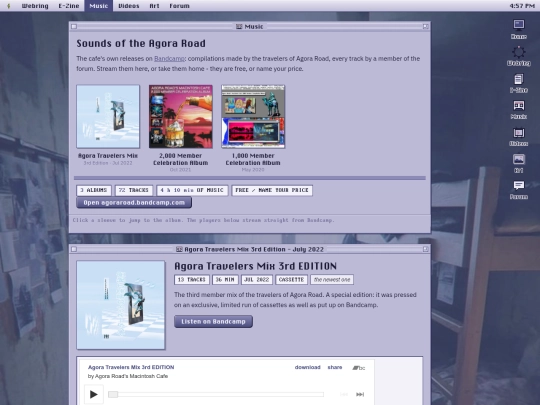
Task: Click the Agora Travelers Mix 3rd EDITION heading
Action: (x=255, y=266)
